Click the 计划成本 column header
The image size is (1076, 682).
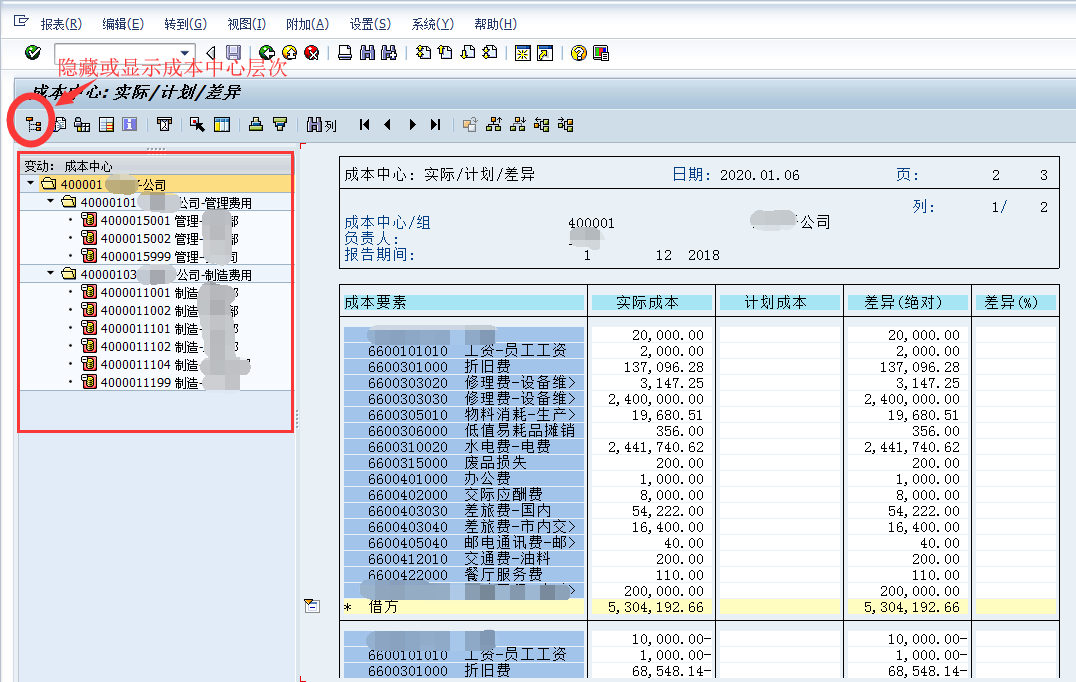coord(779,303)
